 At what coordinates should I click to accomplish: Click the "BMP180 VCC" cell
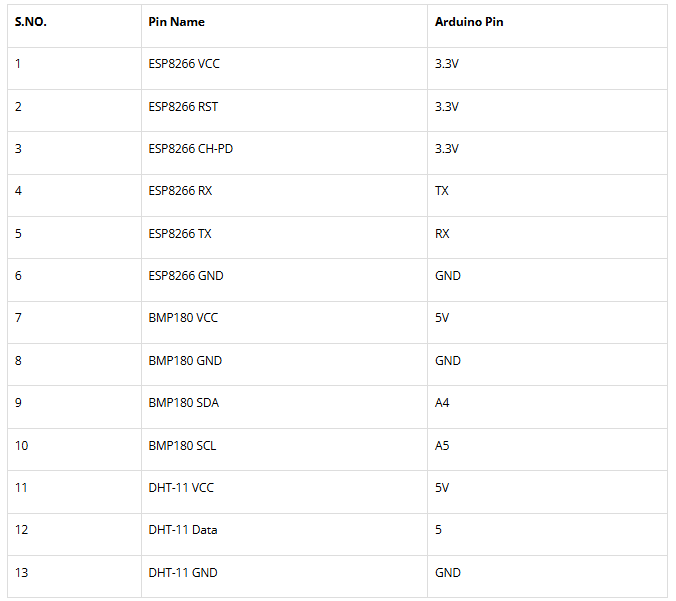click(x=183, y=318)
